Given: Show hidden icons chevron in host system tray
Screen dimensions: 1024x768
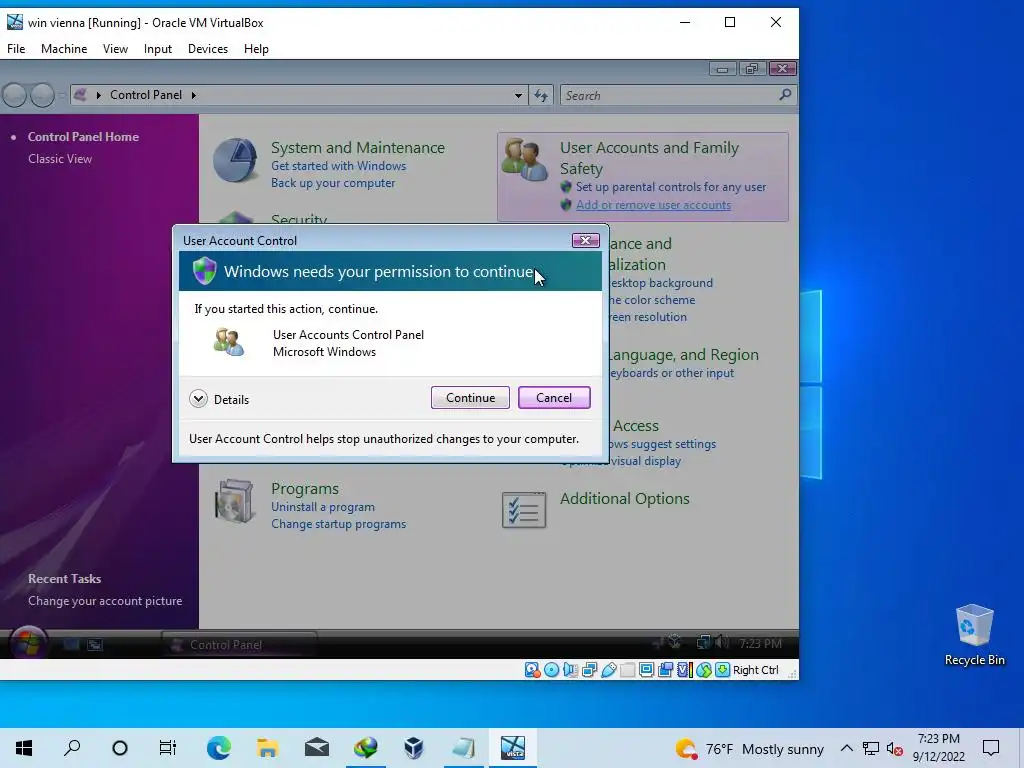Looking at the screenshot, I should (x=846, y=748).
